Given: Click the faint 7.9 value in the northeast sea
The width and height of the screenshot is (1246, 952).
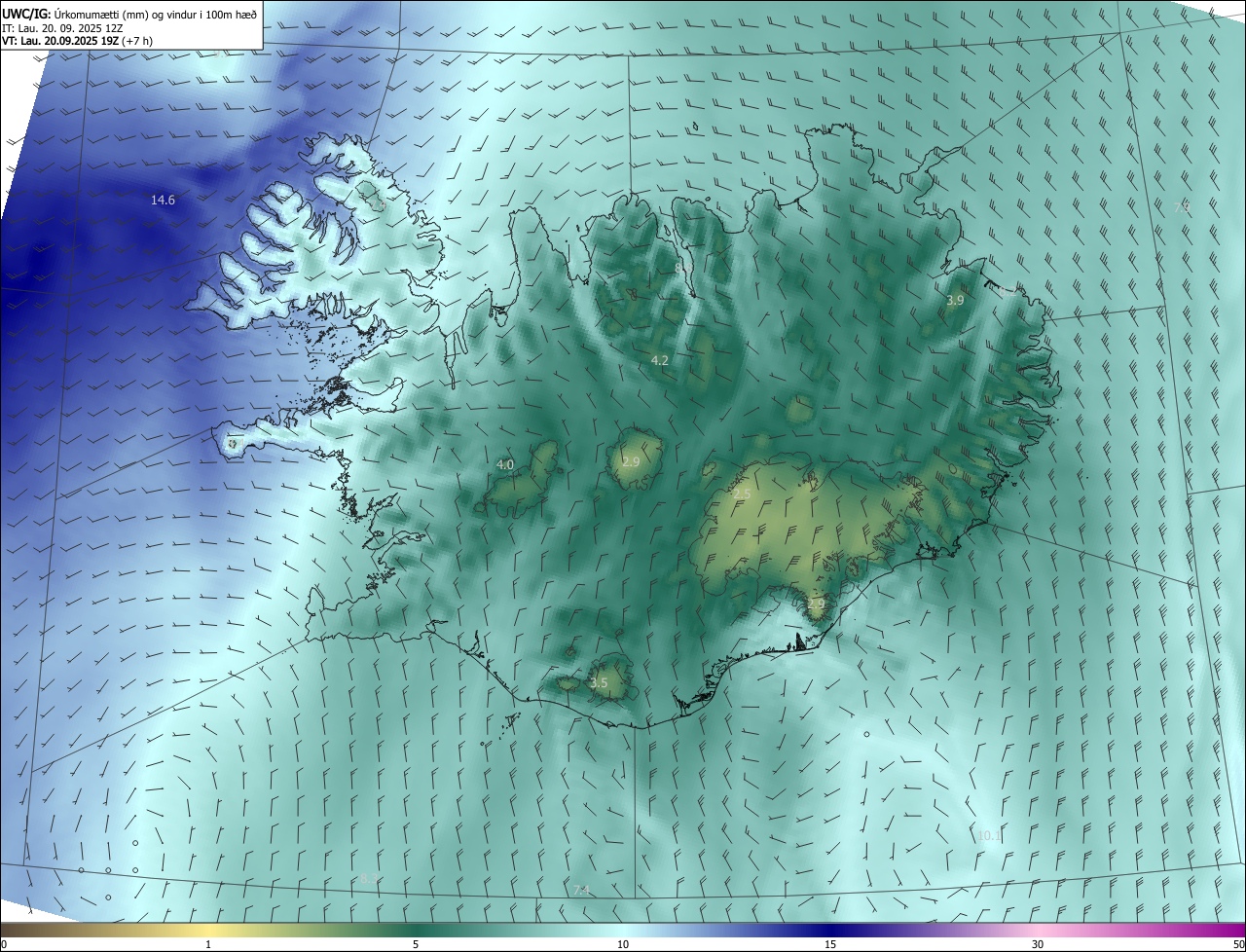Looking at the screenshot, I should coord(1182,207).
